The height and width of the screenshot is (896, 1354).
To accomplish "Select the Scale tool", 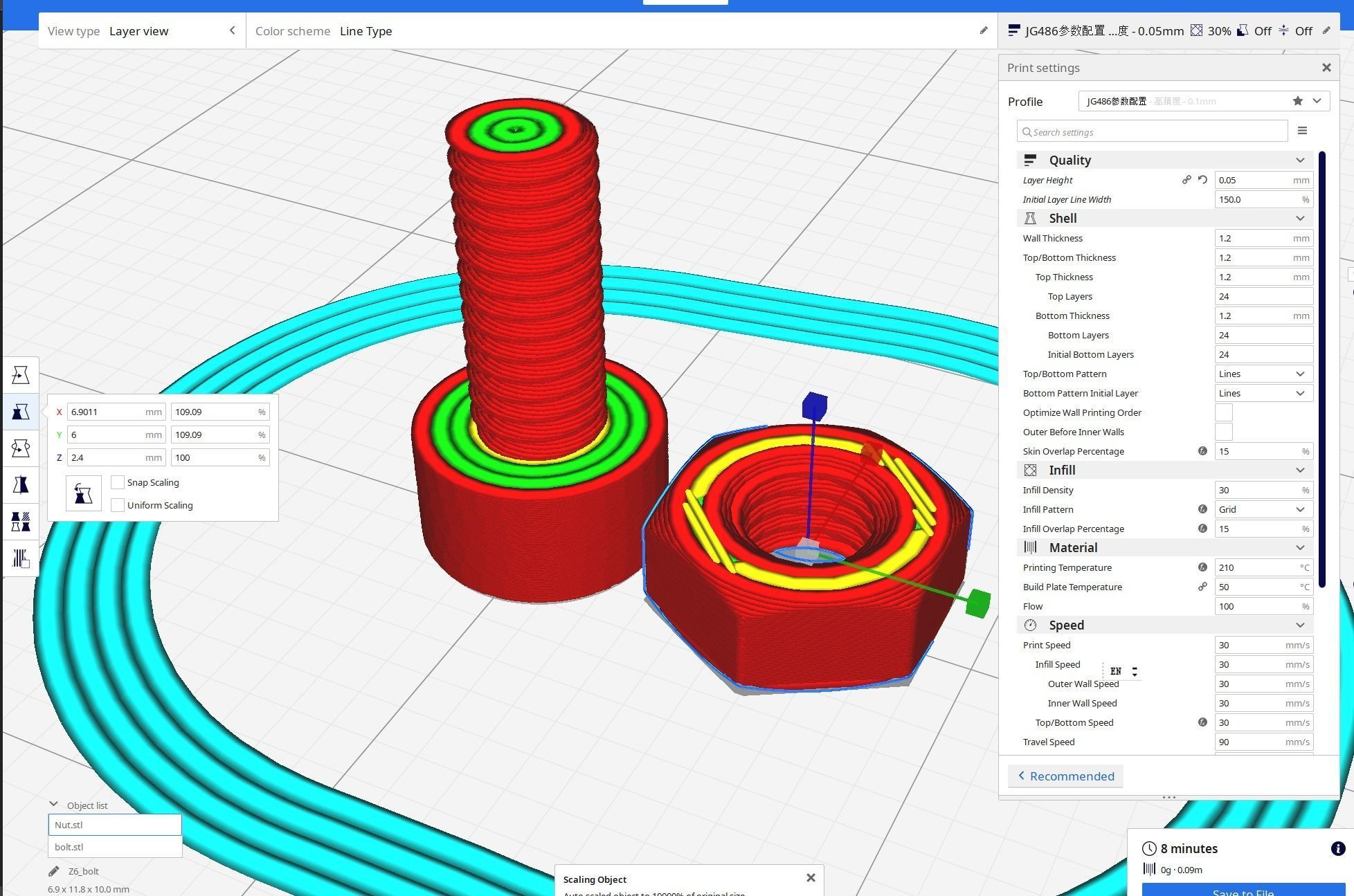I will [21, 412].
